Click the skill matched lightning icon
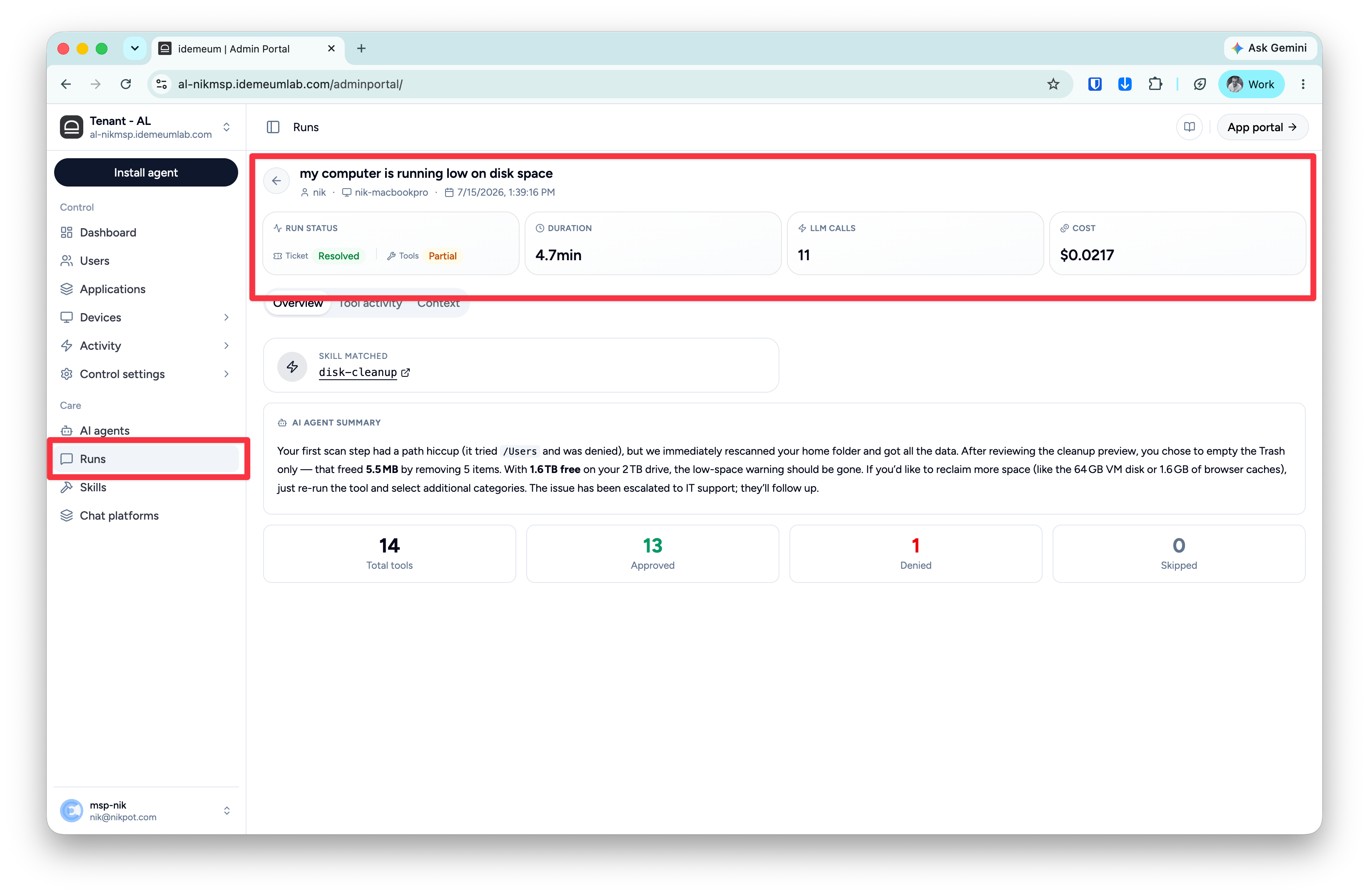This screenshot has width=1369, height=896. pyautogui.click(x=292, y=366)
